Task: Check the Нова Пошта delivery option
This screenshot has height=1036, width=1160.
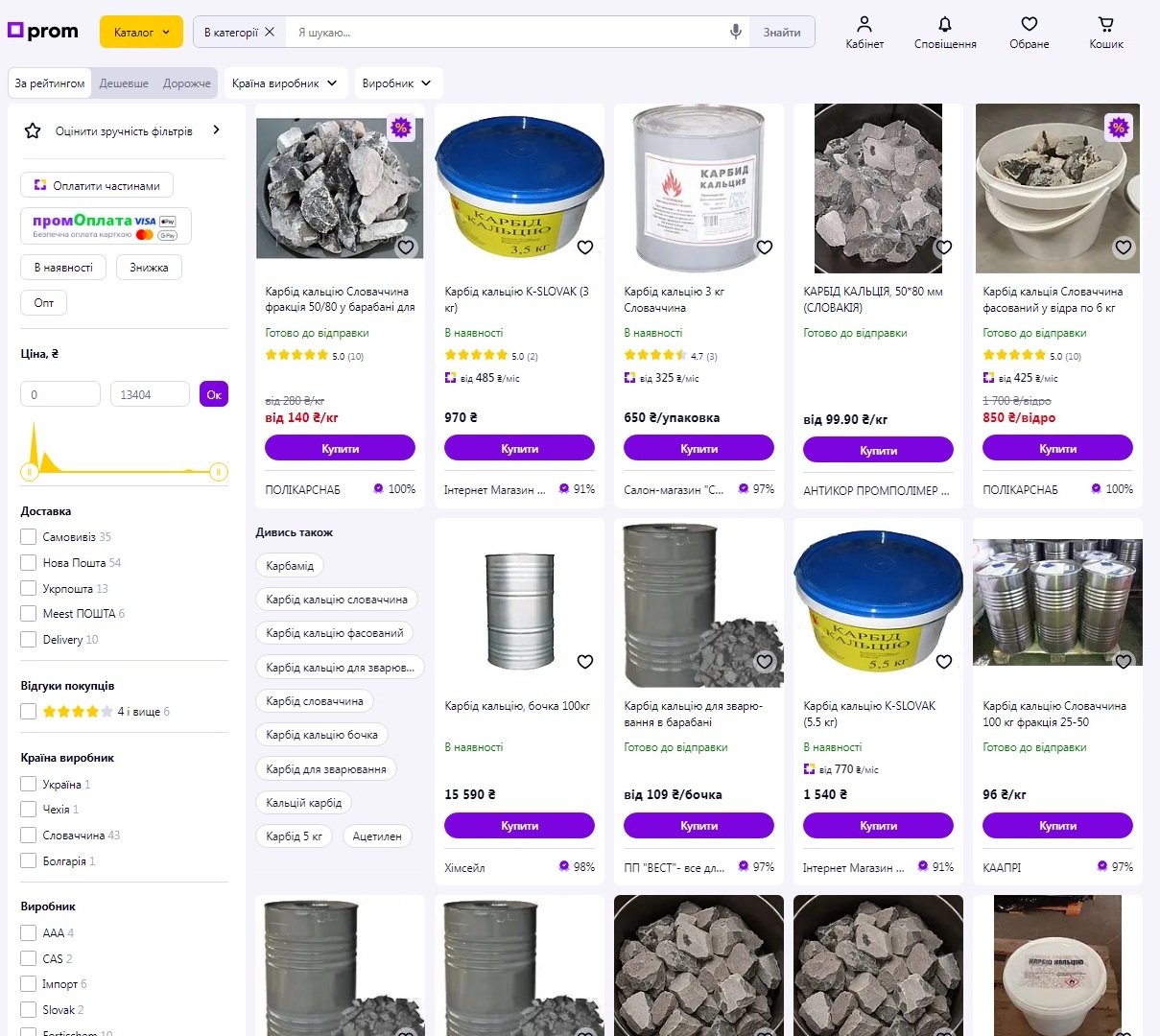Action: tap(29, 563)
